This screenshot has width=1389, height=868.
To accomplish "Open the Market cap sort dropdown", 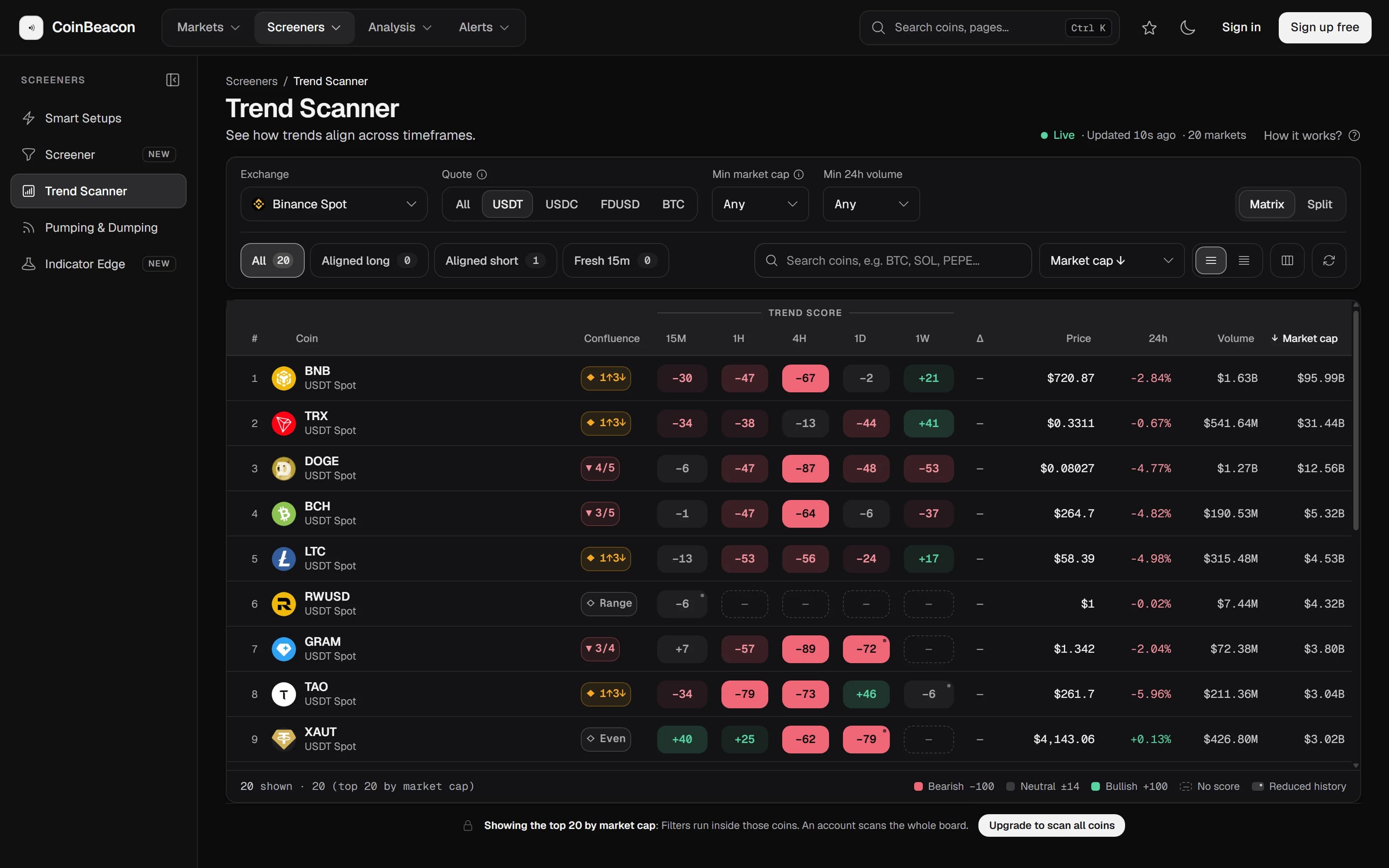I will click(x=1112, y=261).
